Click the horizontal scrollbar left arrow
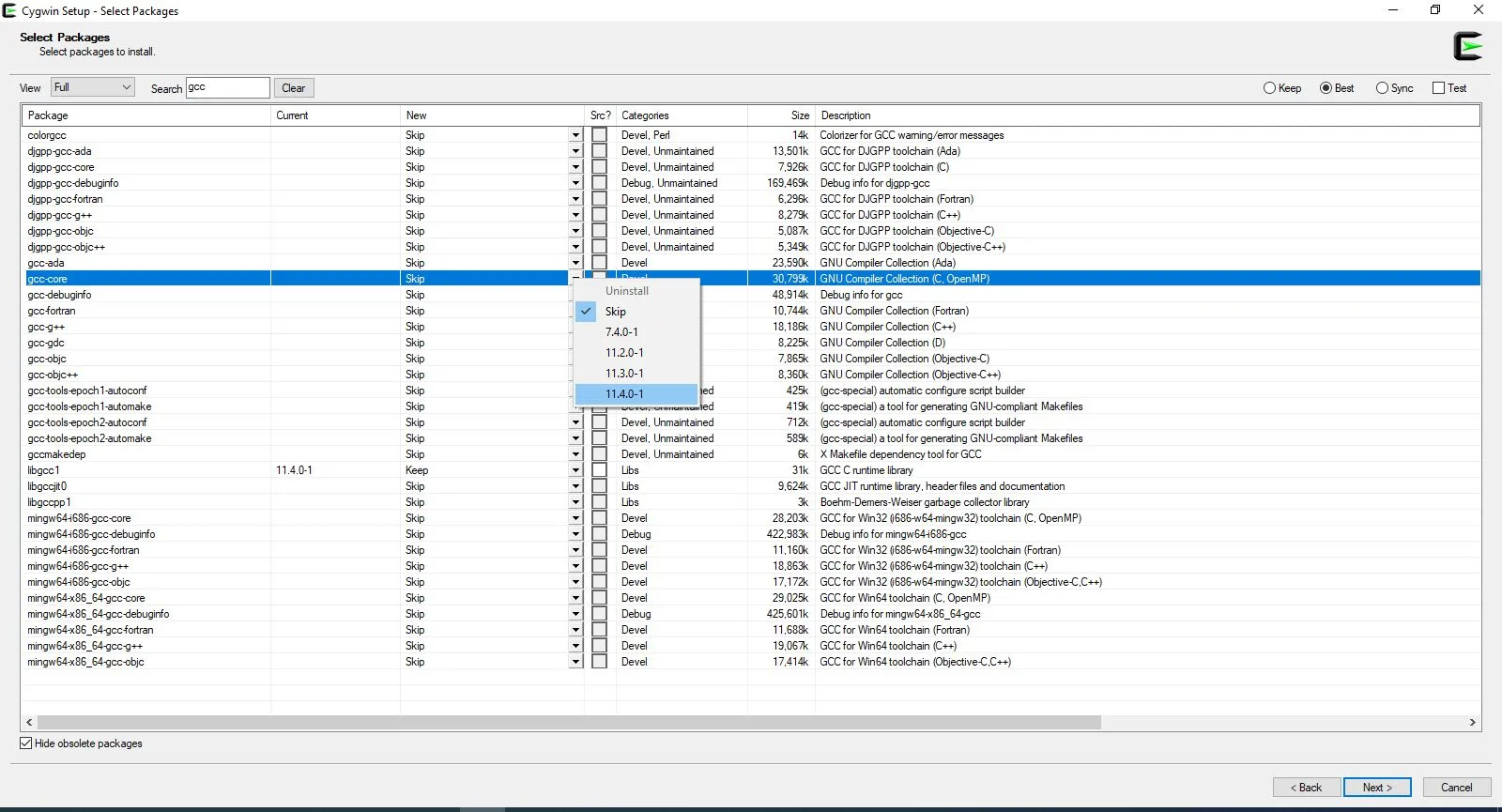 29,722
